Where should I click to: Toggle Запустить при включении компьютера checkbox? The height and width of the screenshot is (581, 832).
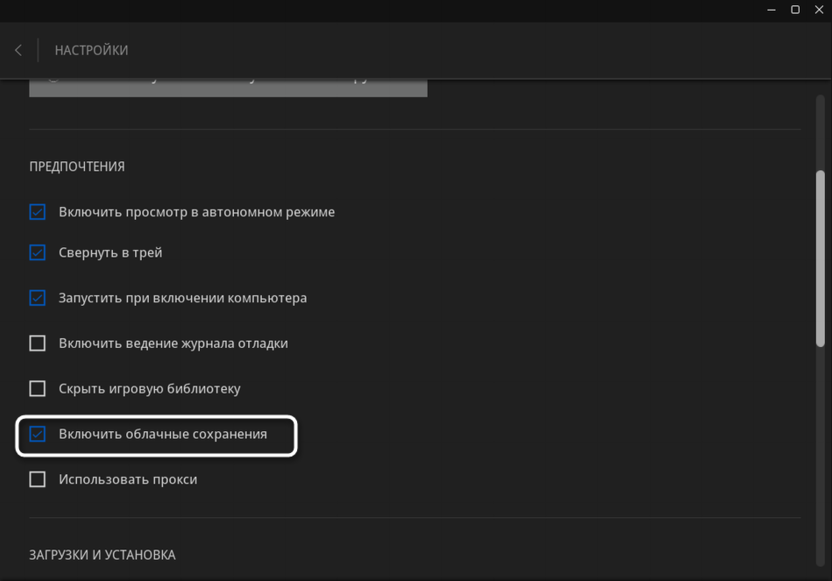pos(38,298)
